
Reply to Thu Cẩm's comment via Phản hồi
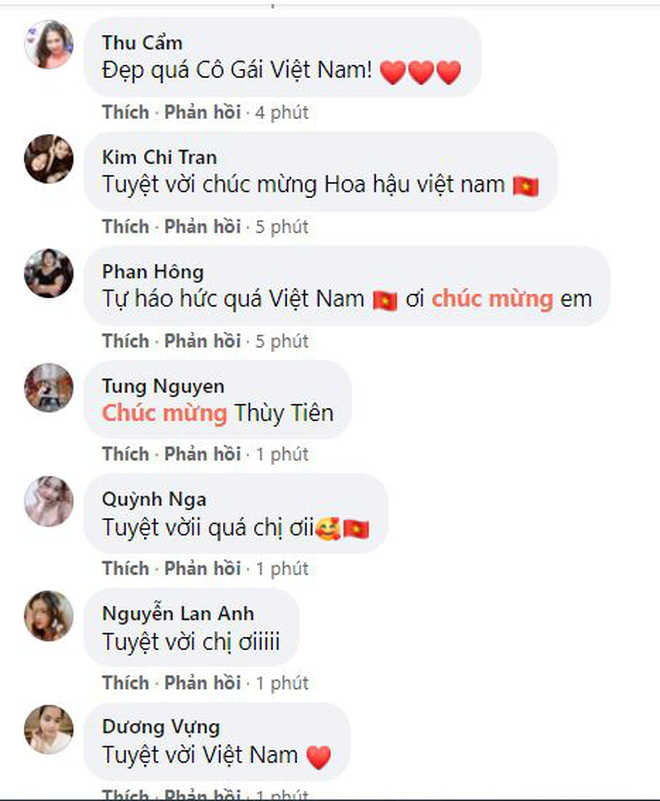[x=202, y=112]
